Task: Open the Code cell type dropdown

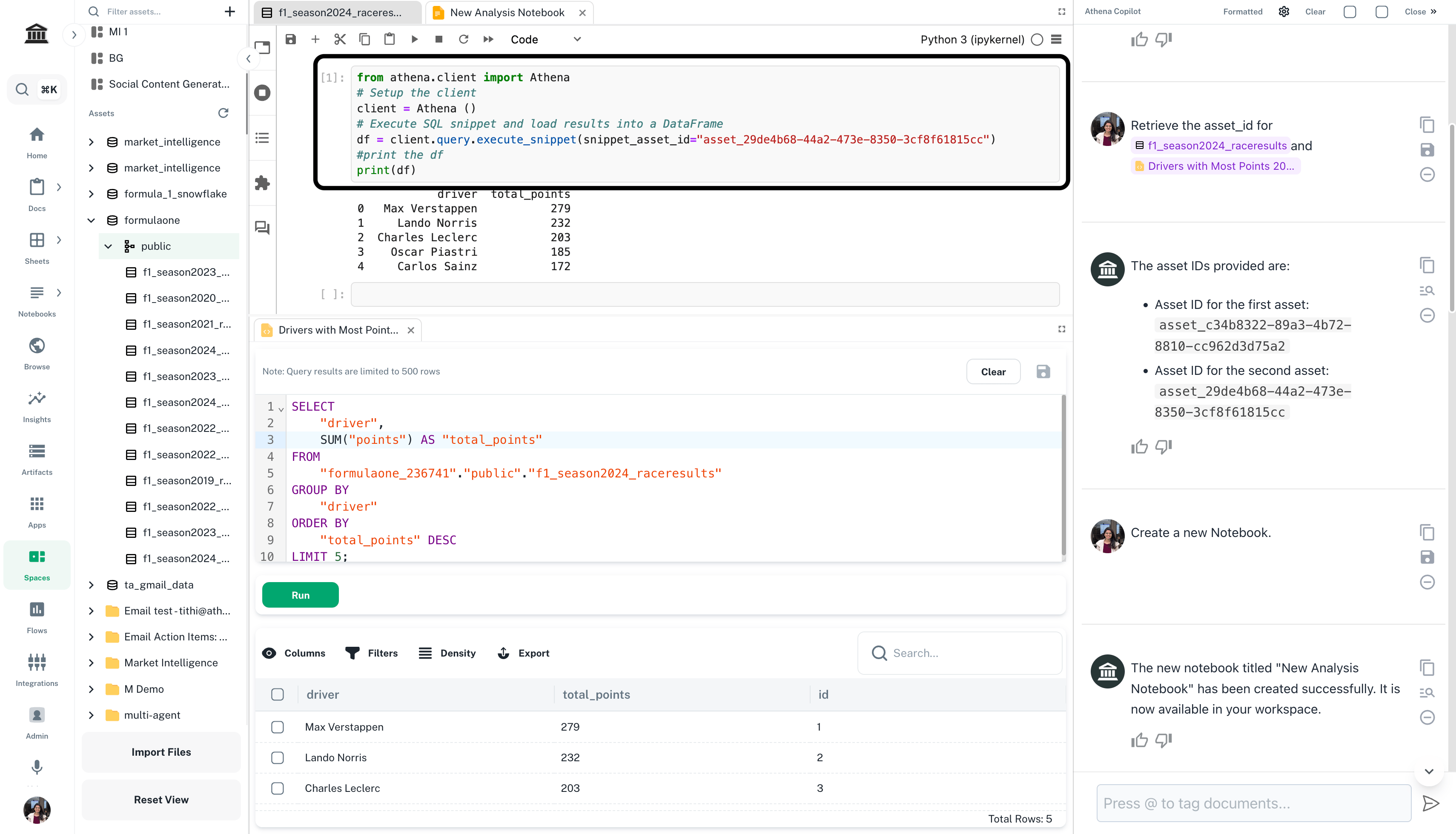Action: [546, 39]
